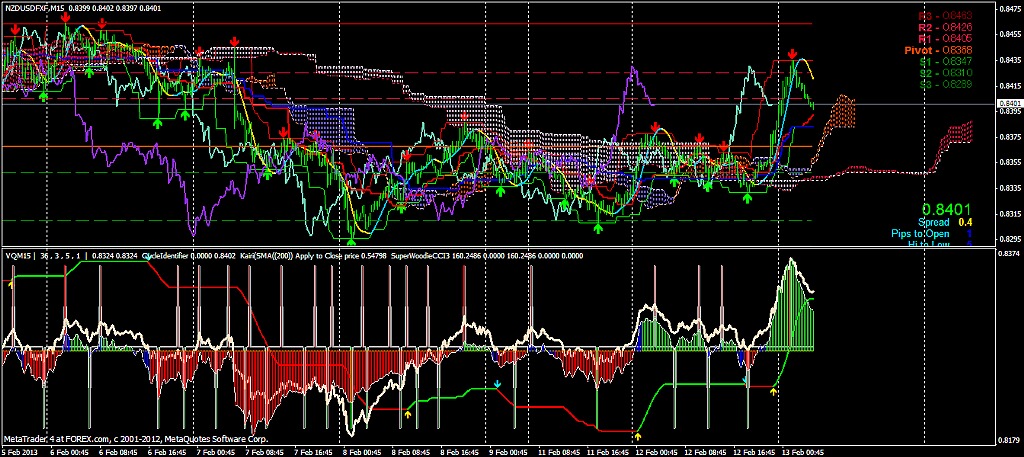Click the Spread 0.4 readout
Viewport: 1024px width, 457px height.
pyautogui.click(x=946, y=222)
